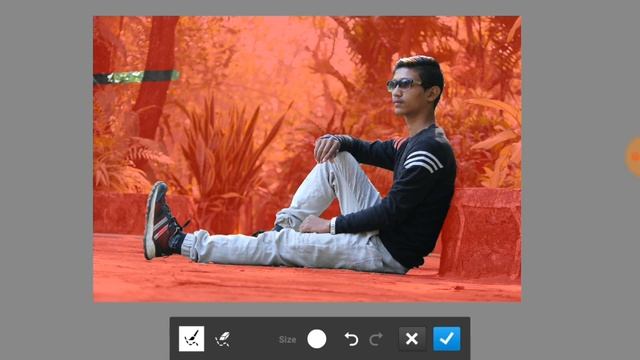This screenshot has height=360, width=640.
Task: Undo the last brush stroke
Action: click(x=351, y=339)
